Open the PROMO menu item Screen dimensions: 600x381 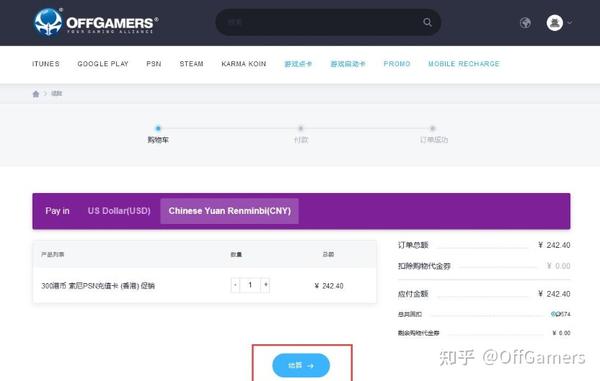(397, 64)
